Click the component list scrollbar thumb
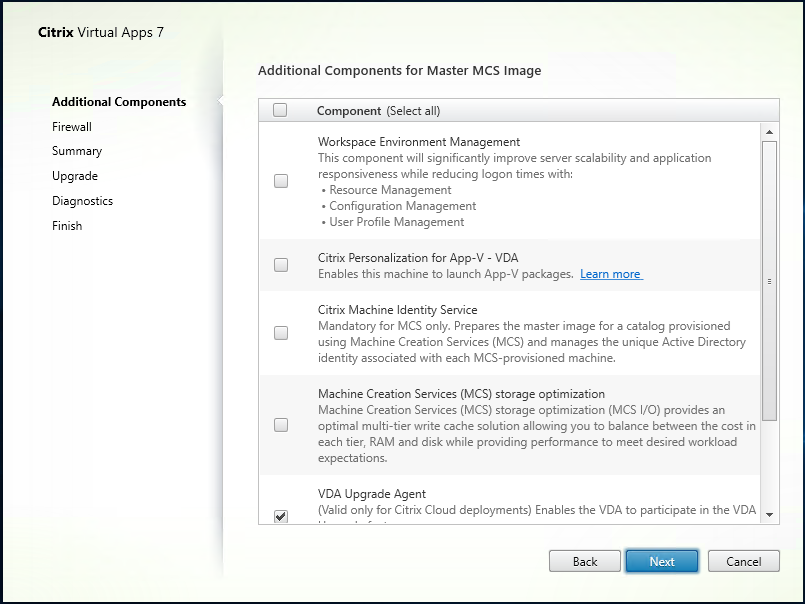 [x=769, y=281]
